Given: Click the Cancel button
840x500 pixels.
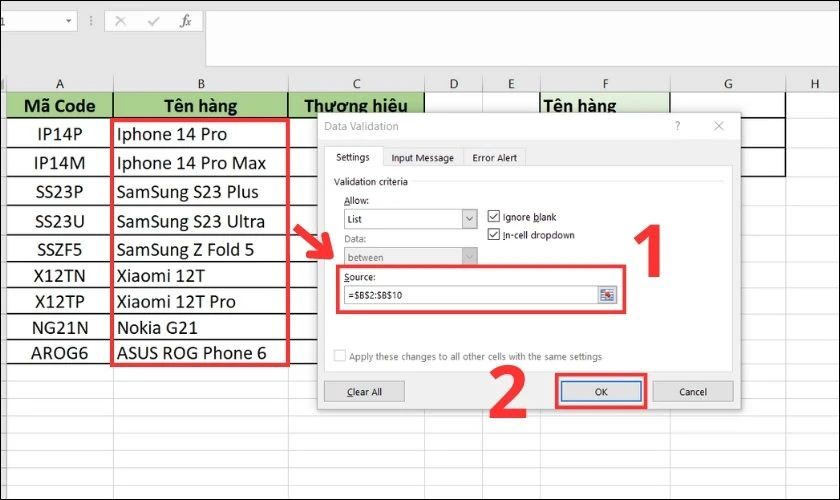Looking at the screenshot, I should point(693,392).
